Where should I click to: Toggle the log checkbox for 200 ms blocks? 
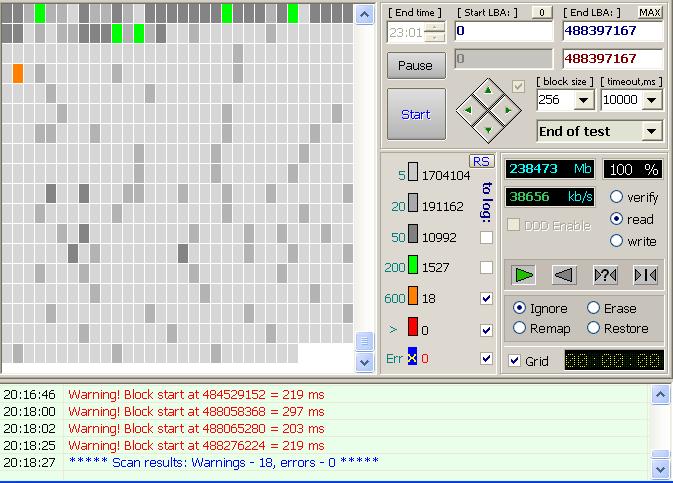coord(486,267)
